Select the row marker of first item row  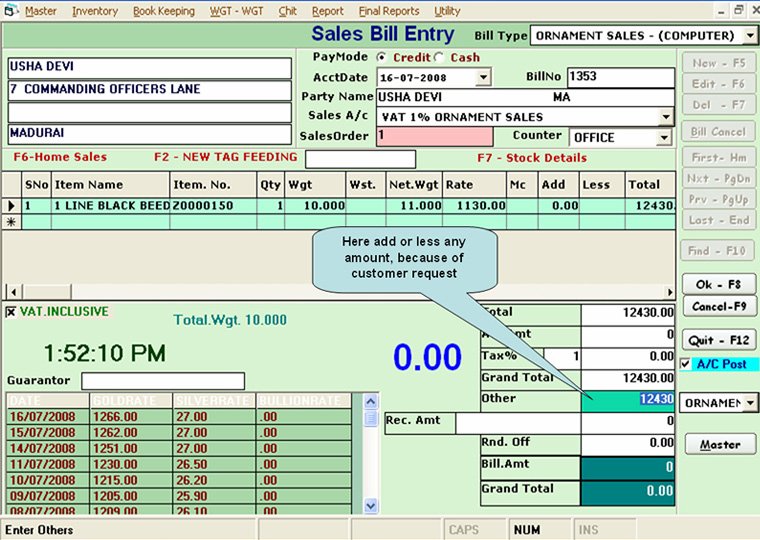click(11, 206)
